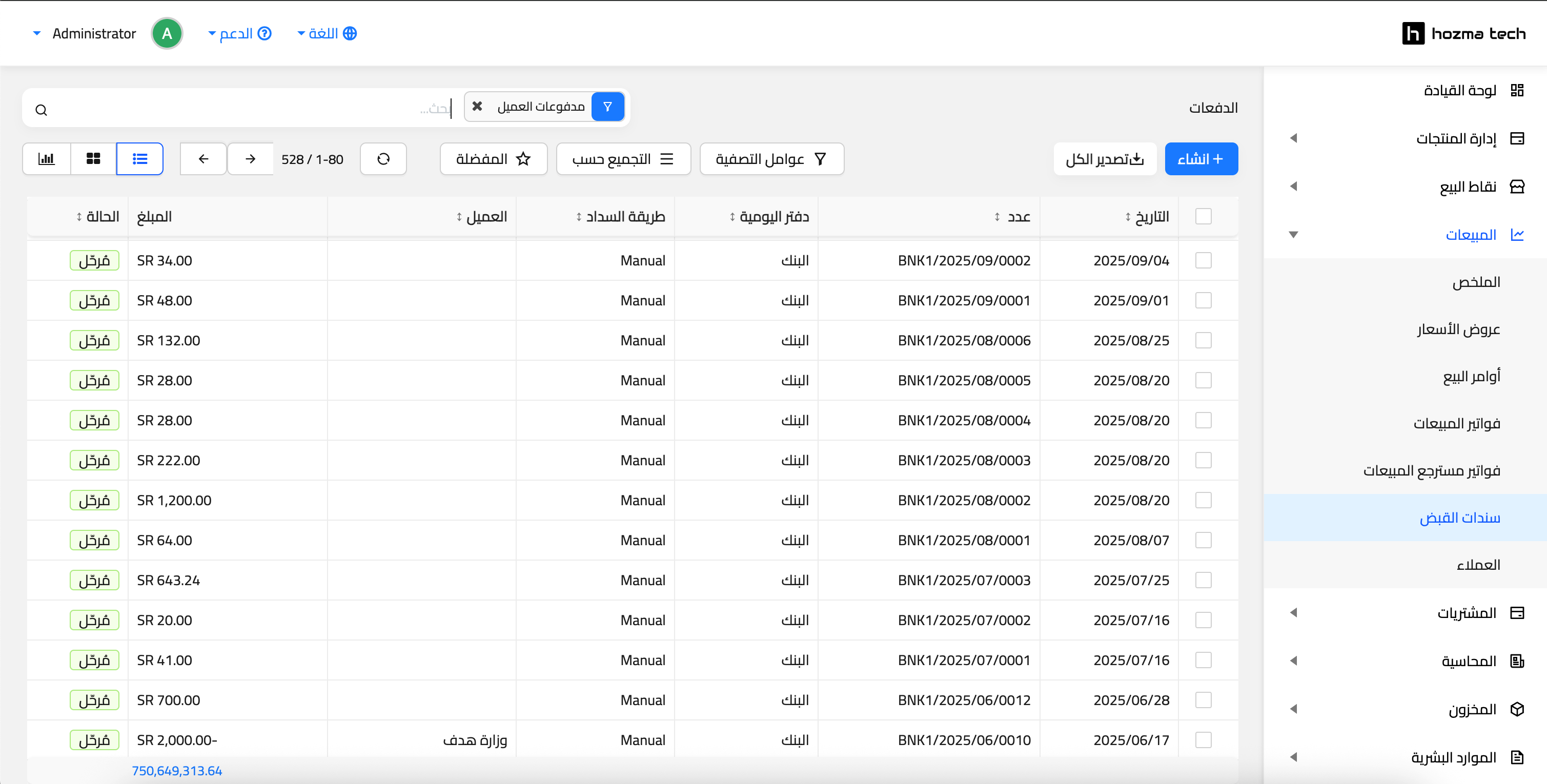Switch to graph chart view icon
The width and height of the screenshot is (1547, 784).
46,159
